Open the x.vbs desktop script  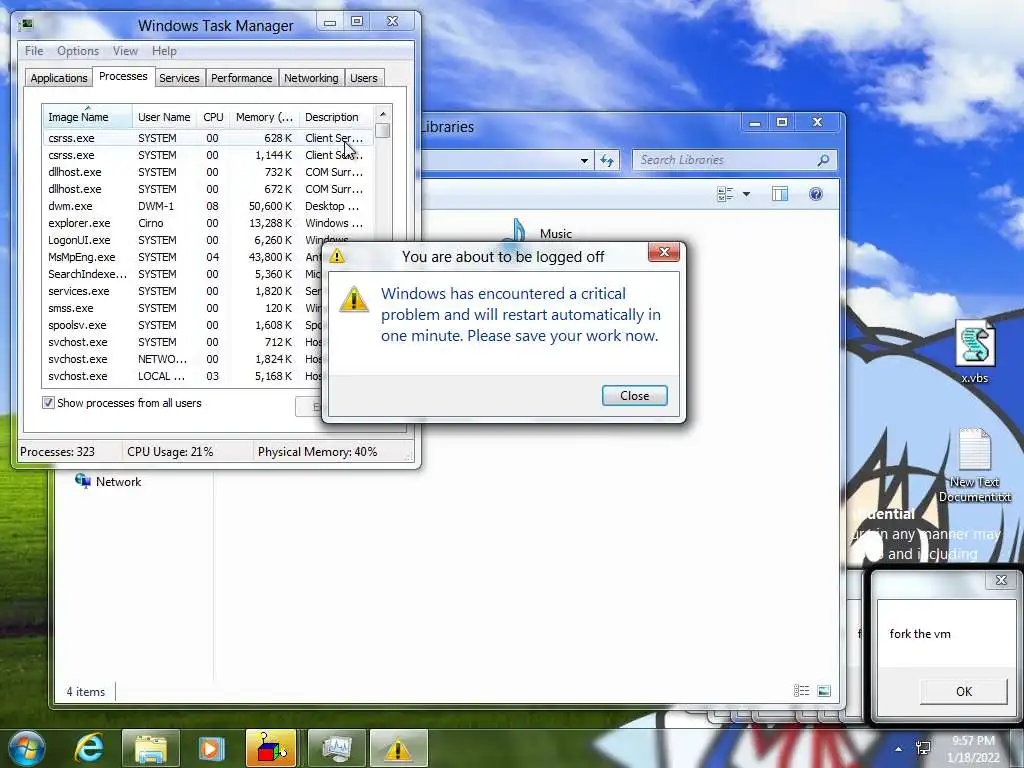click(x=974, y=353)
